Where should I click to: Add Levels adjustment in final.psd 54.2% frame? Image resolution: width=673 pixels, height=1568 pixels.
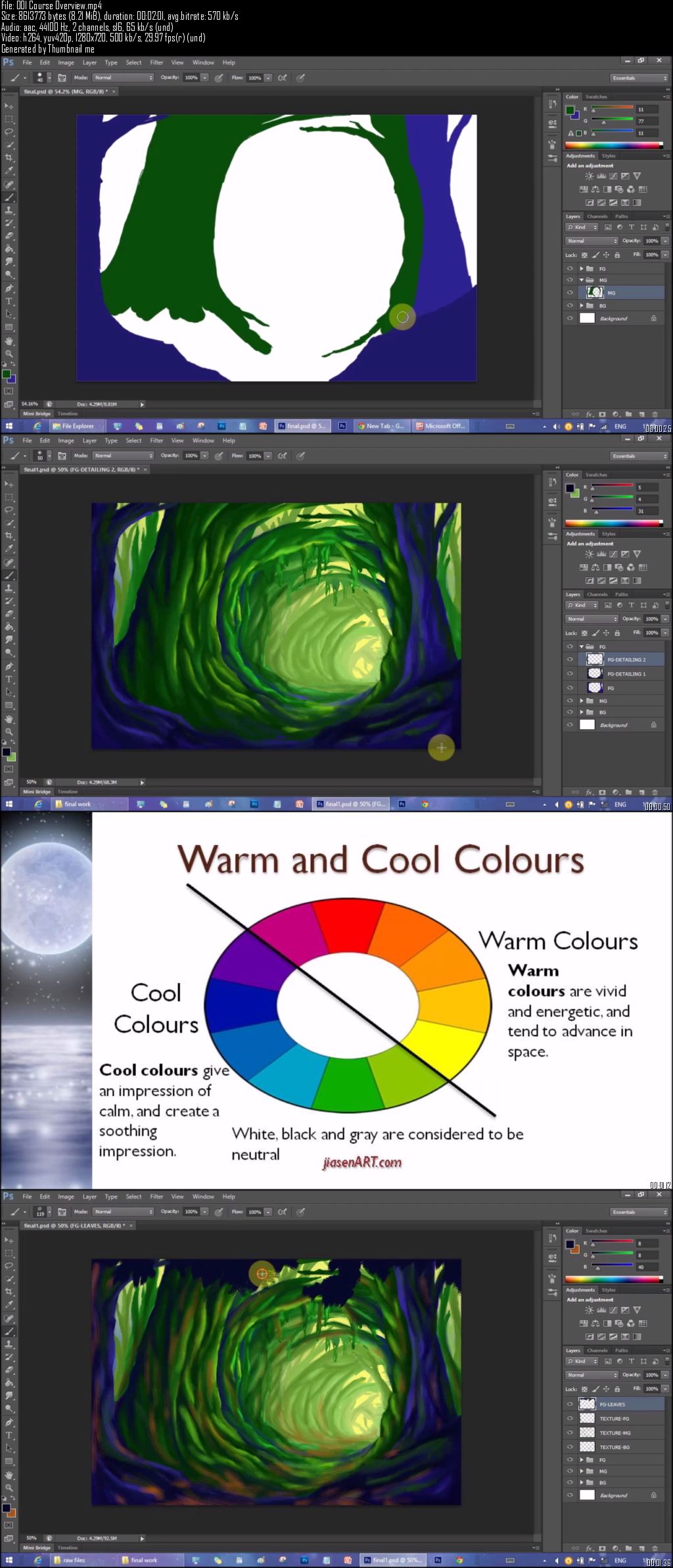(x=601, y=176)
